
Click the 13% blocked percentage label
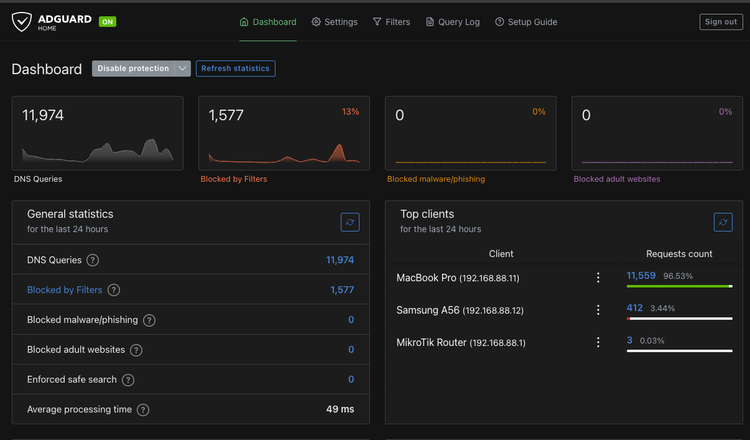pyautogui.click(x=350, y=111)
